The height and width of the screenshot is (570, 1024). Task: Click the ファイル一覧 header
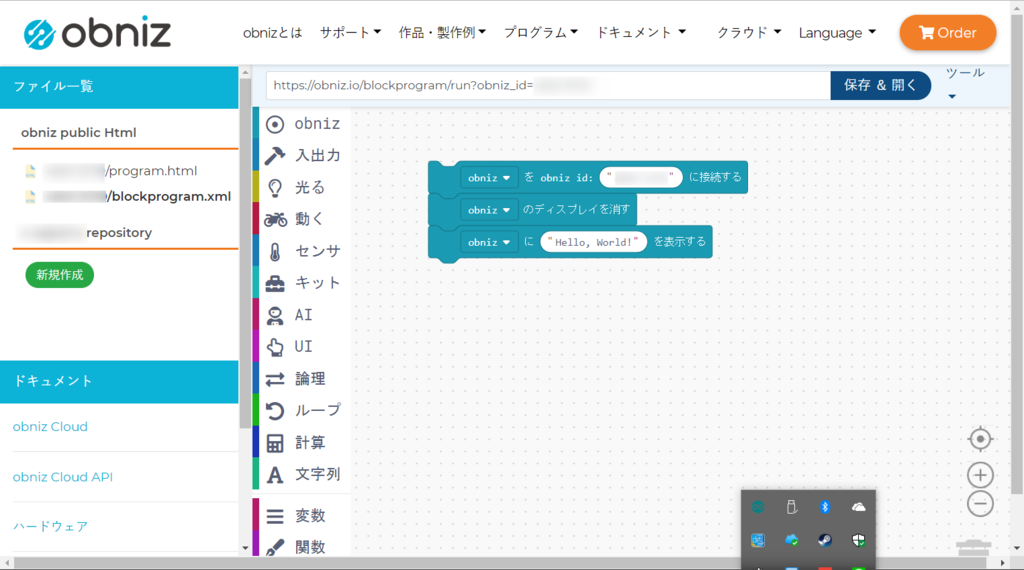pyautogui.click(x=119, y=87)
